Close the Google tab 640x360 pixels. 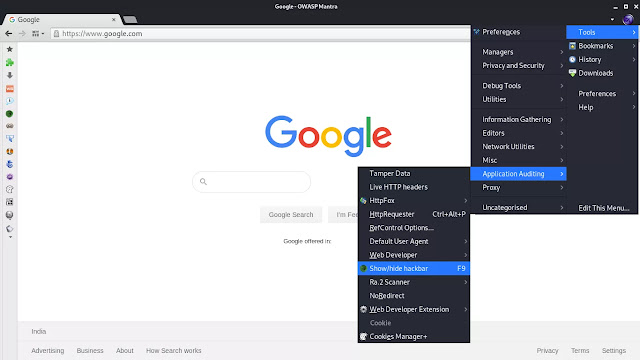coord(114,20)
